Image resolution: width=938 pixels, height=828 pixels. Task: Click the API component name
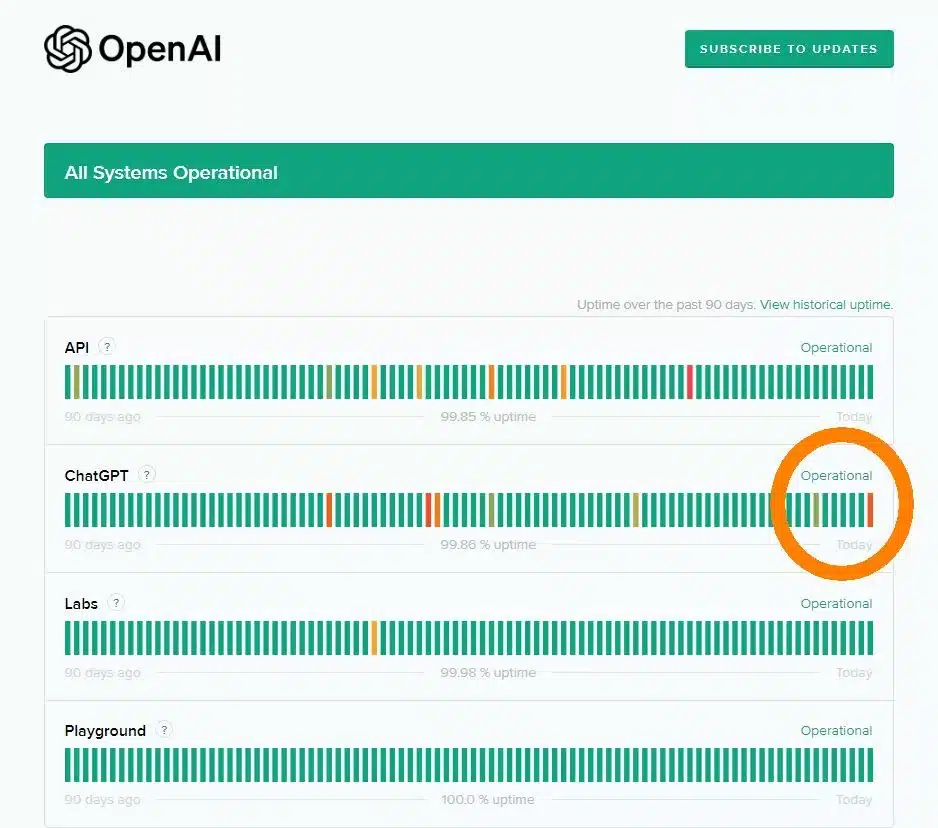(x=77, y=348)
